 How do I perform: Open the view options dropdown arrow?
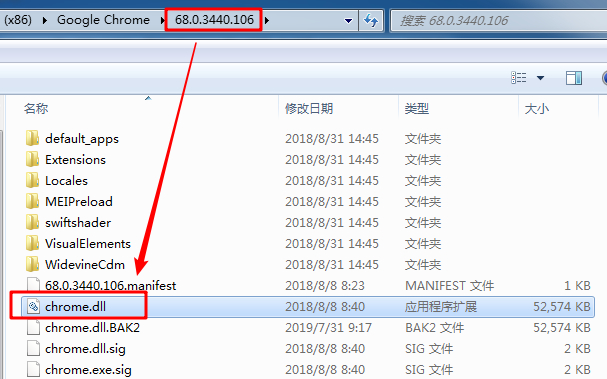pyautogui.click(x=540, y=78)
